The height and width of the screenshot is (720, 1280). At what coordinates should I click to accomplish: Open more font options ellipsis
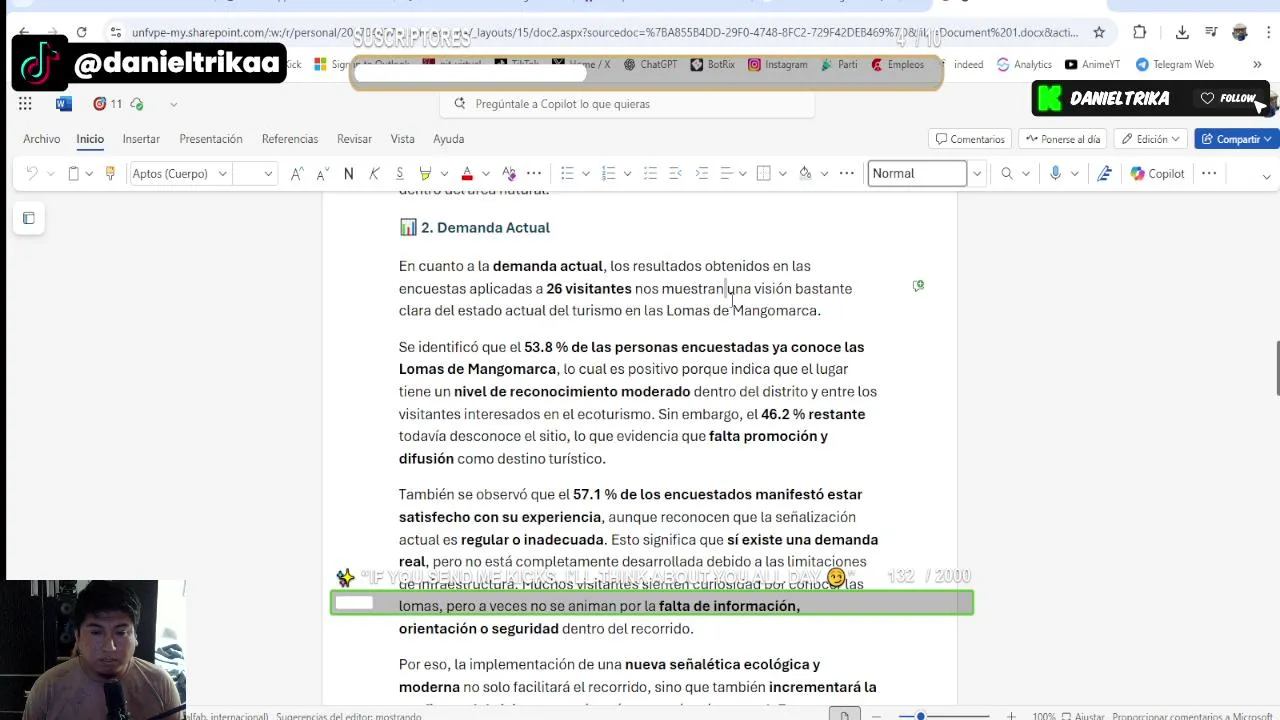pos(534,174)
